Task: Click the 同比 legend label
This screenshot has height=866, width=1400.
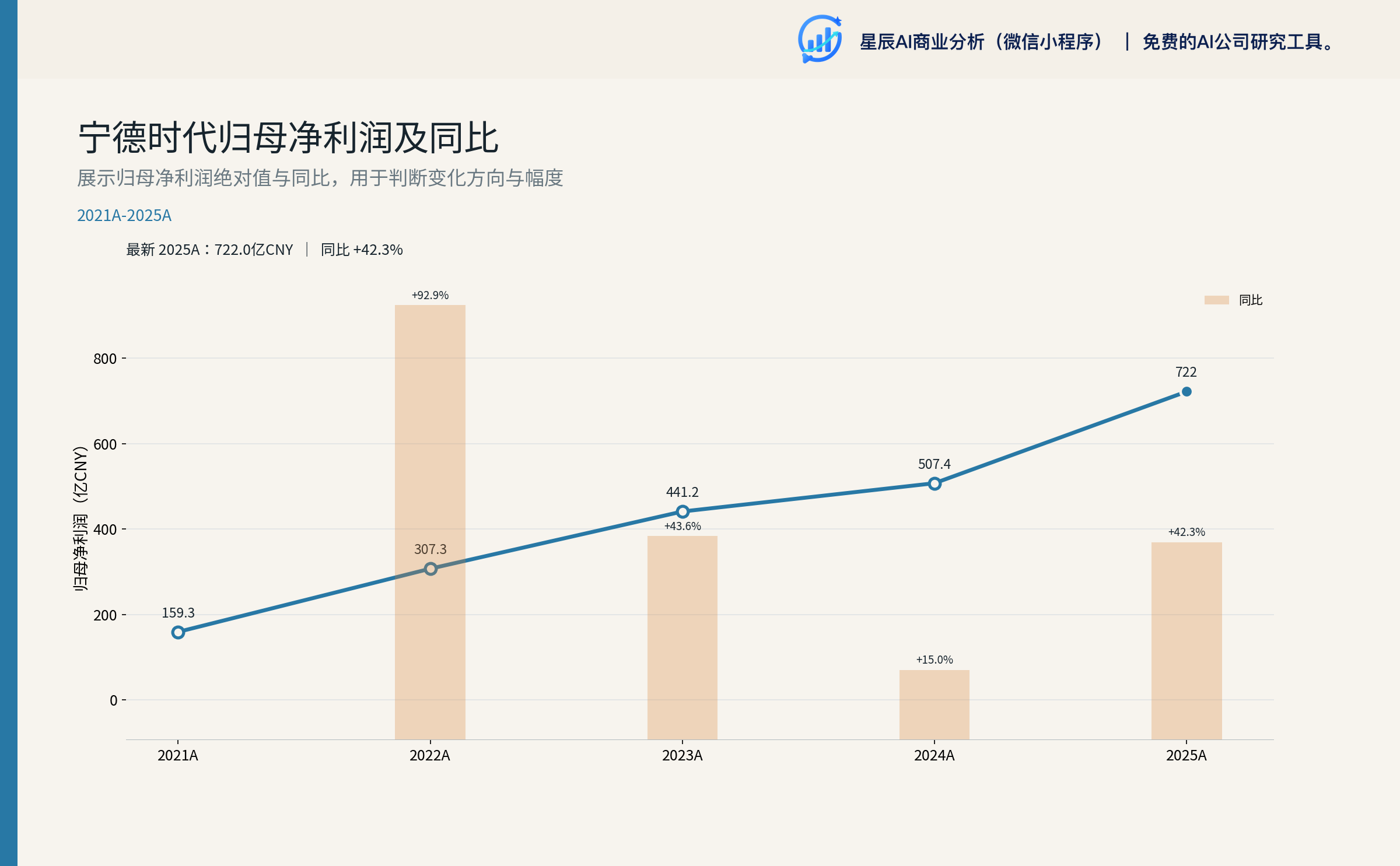Action: 1251,300
